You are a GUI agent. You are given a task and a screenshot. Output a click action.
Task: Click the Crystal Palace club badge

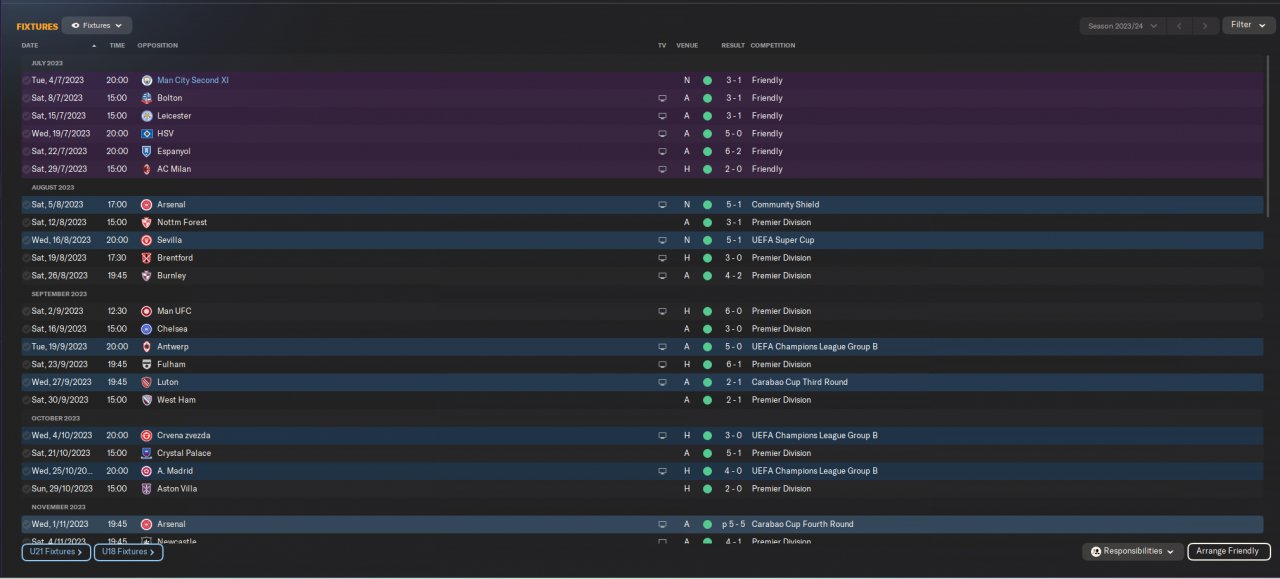[x=147, y=453]
